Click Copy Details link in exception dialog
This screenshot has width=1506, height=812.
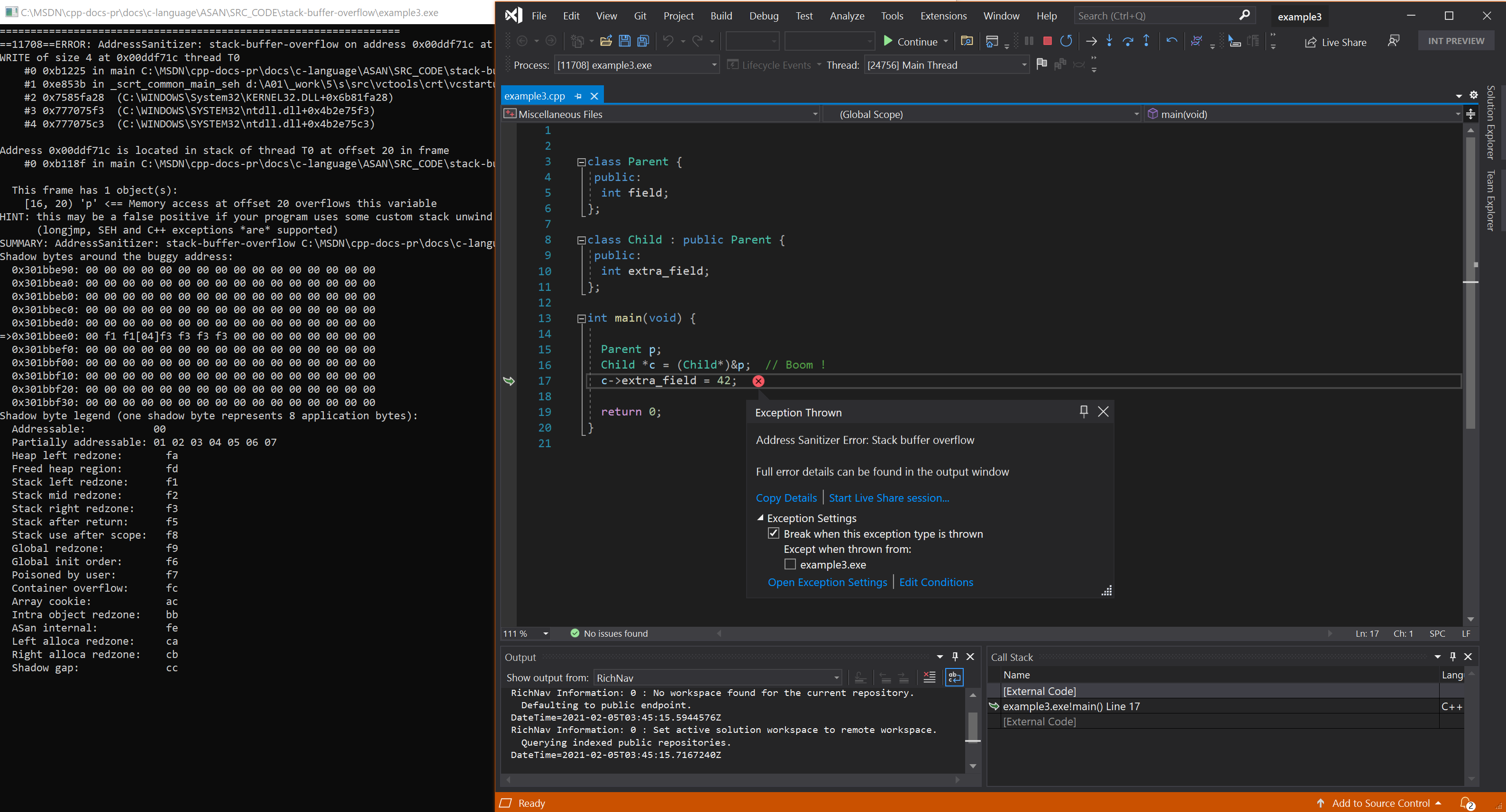point(784,497)
